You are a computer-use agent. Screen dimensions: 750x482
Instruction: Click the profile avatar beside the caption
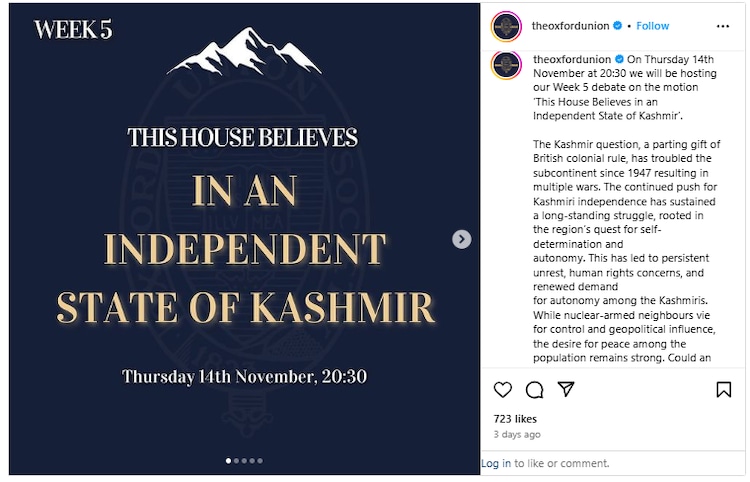[x=506, y=65]
